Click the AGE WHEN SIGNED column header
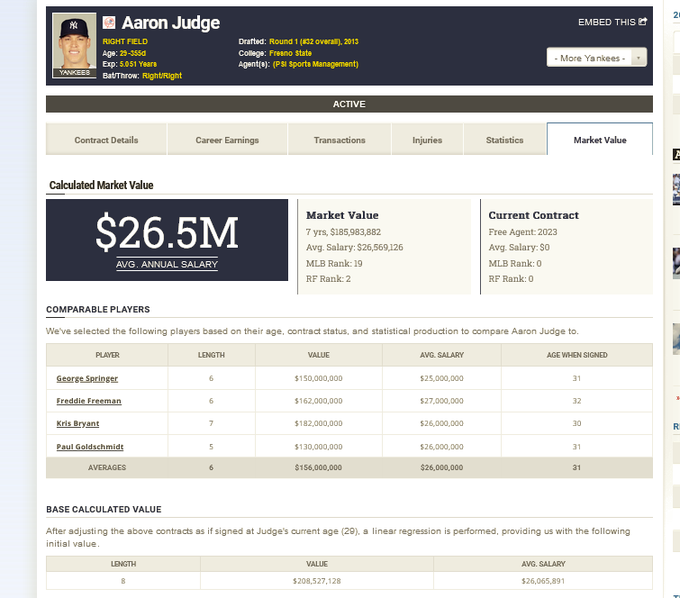This screenshot has height=598, width=680. (577, 355)
